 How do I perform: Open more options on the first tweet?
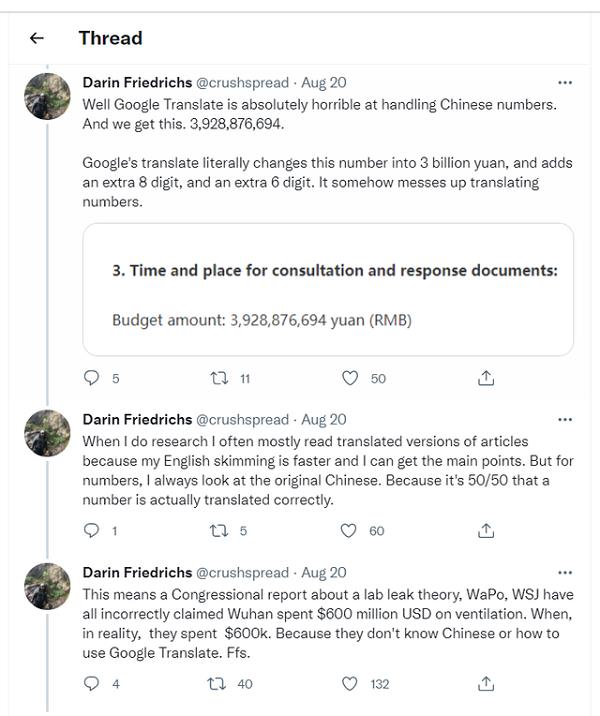click(x=565, y=82)
